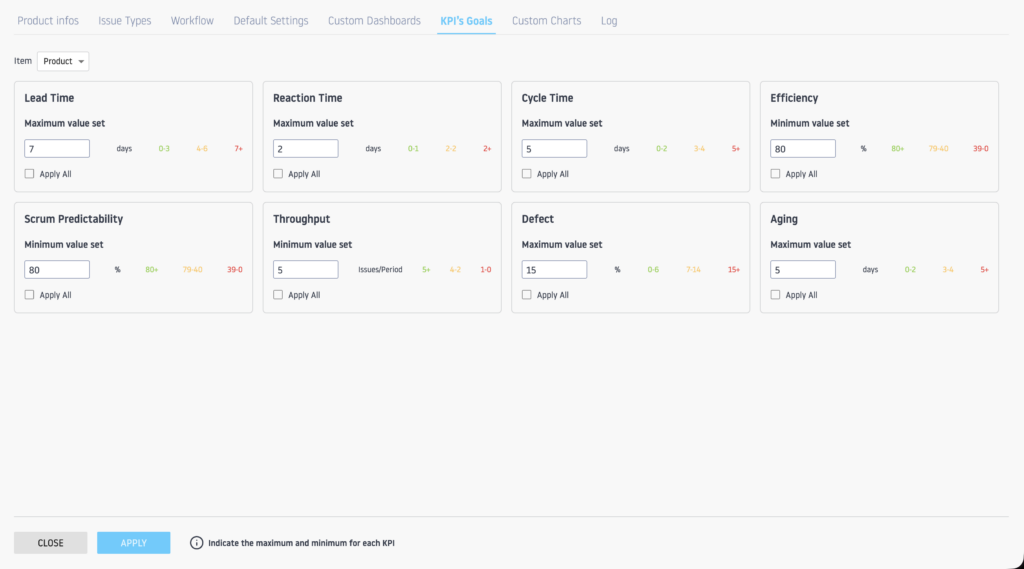Check Apply All under Reaction Time
The image size is (1024, 569).
279,174
